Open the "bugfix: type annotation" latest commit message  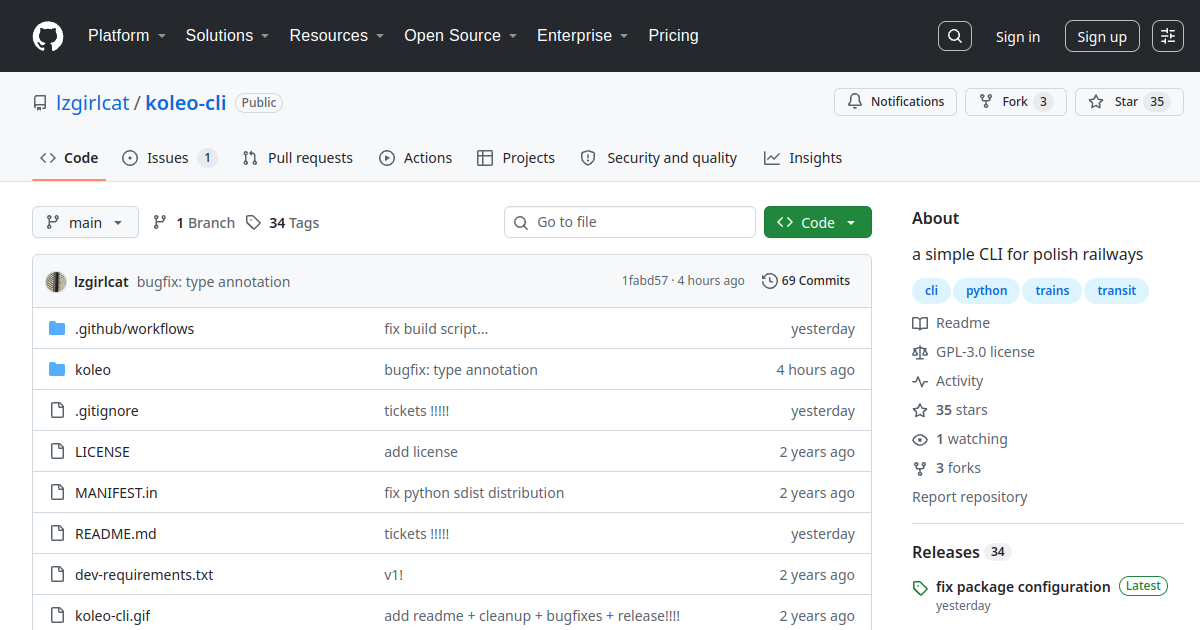pyautogui.click(x=214, y=282)
